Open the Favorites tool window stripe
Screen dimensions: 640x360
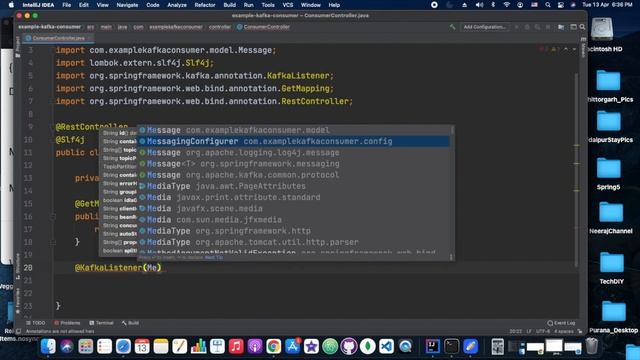(18, 301)
